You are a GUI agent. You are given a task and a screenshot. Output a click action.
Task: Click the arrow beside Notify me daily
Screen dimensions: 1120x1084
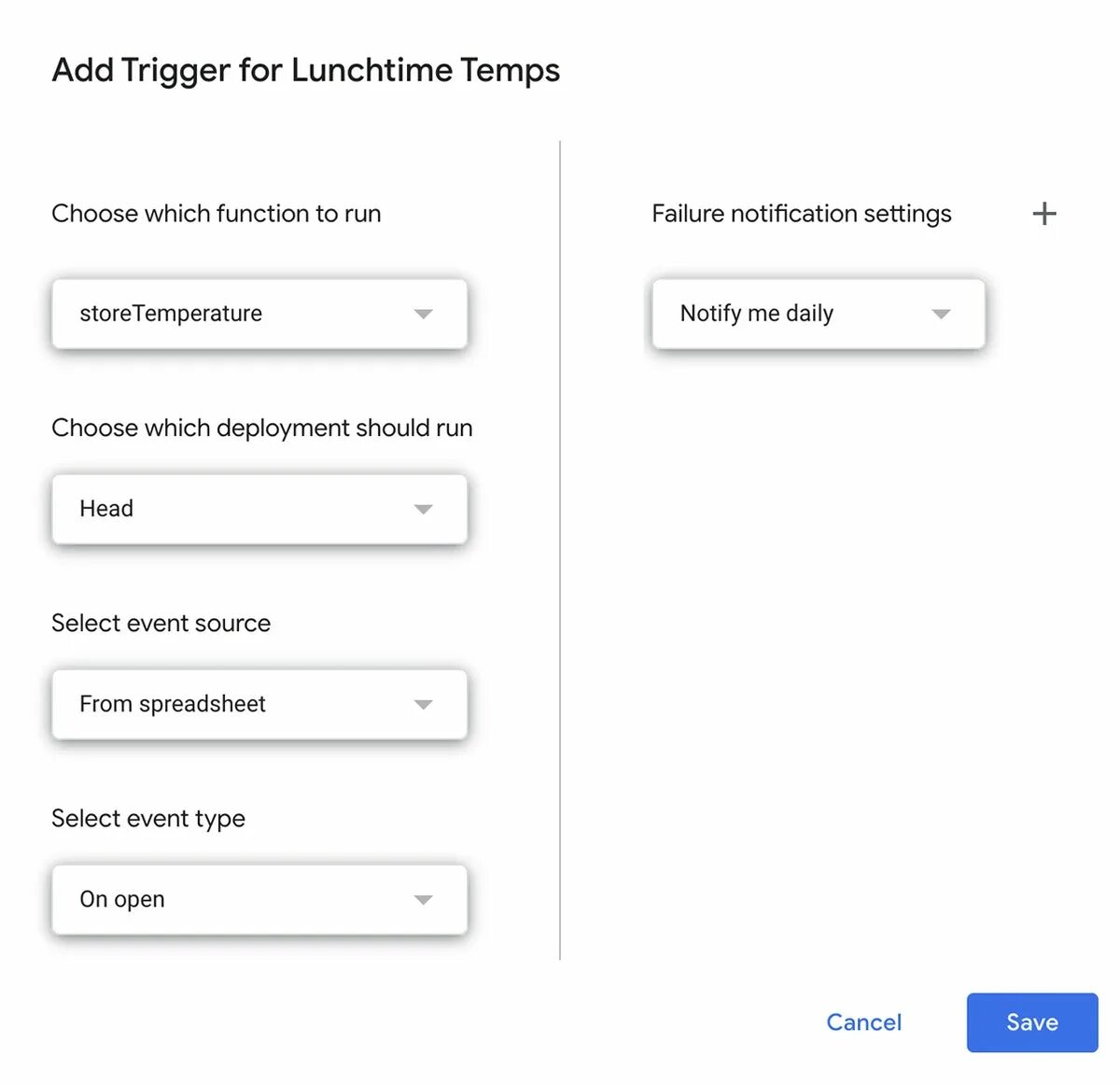point(941,314)
